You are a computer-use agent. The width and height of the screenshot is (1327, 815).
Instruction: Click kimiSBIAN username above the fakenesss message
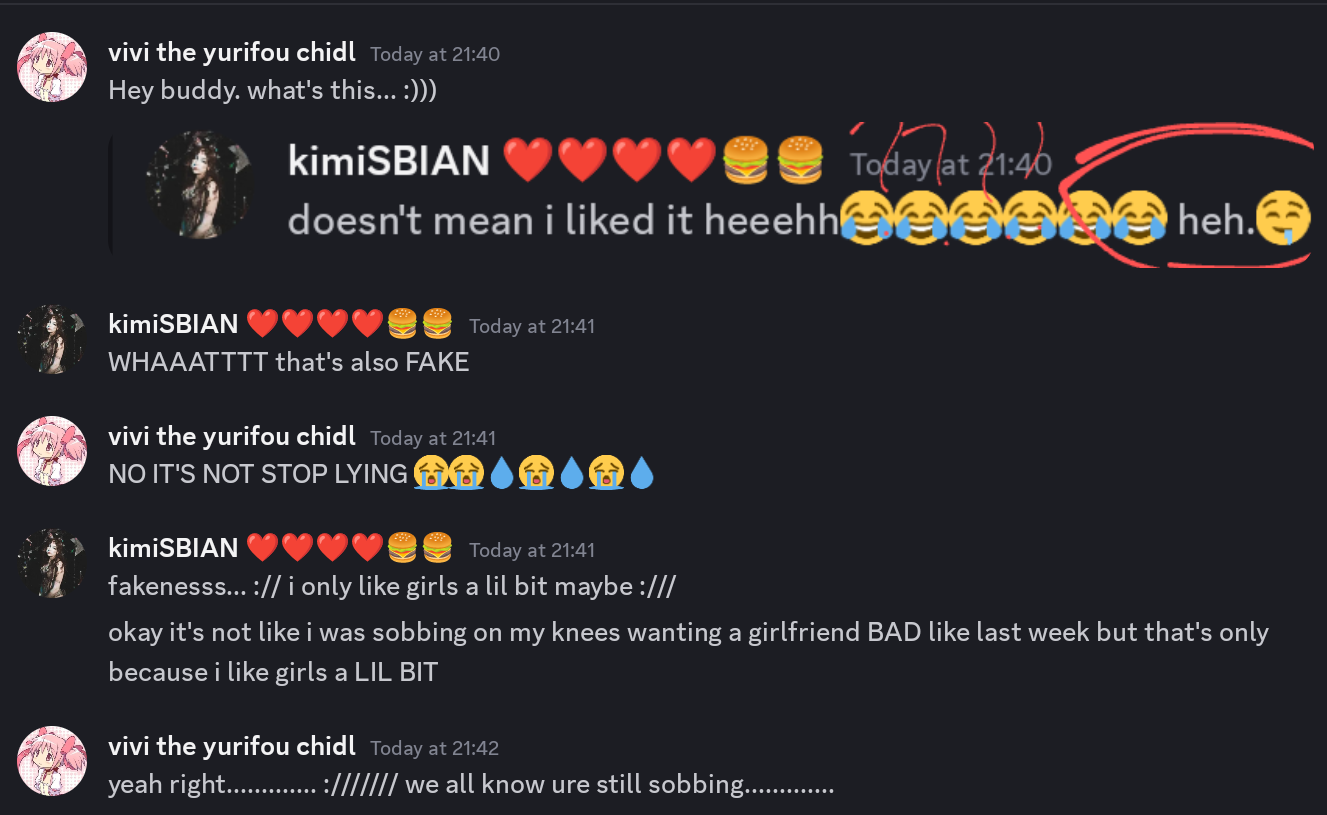click(173, 548)
